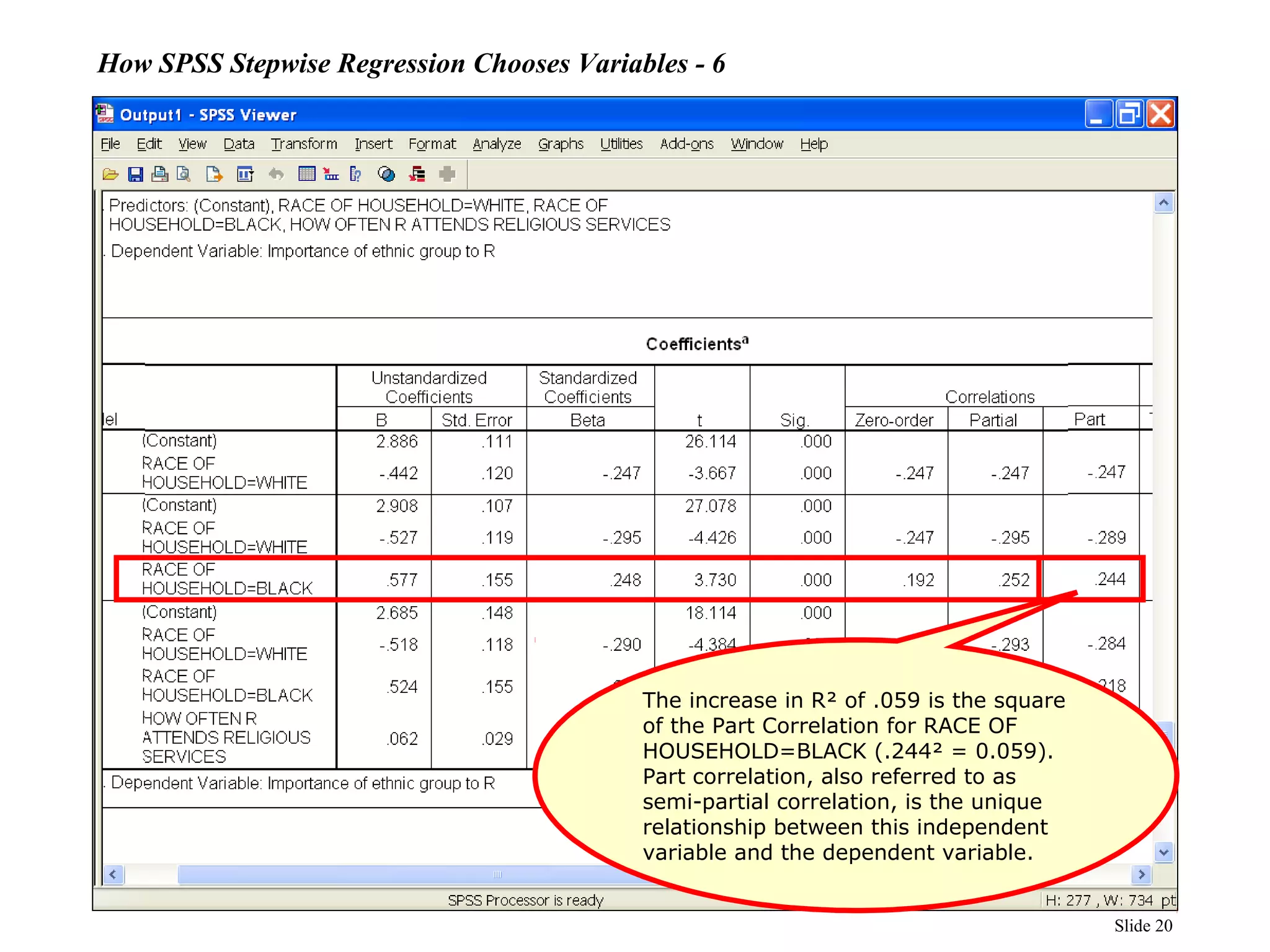Click the Export output icon
The height and width of the screenshot is (952, 1270).
coord(214,175)
